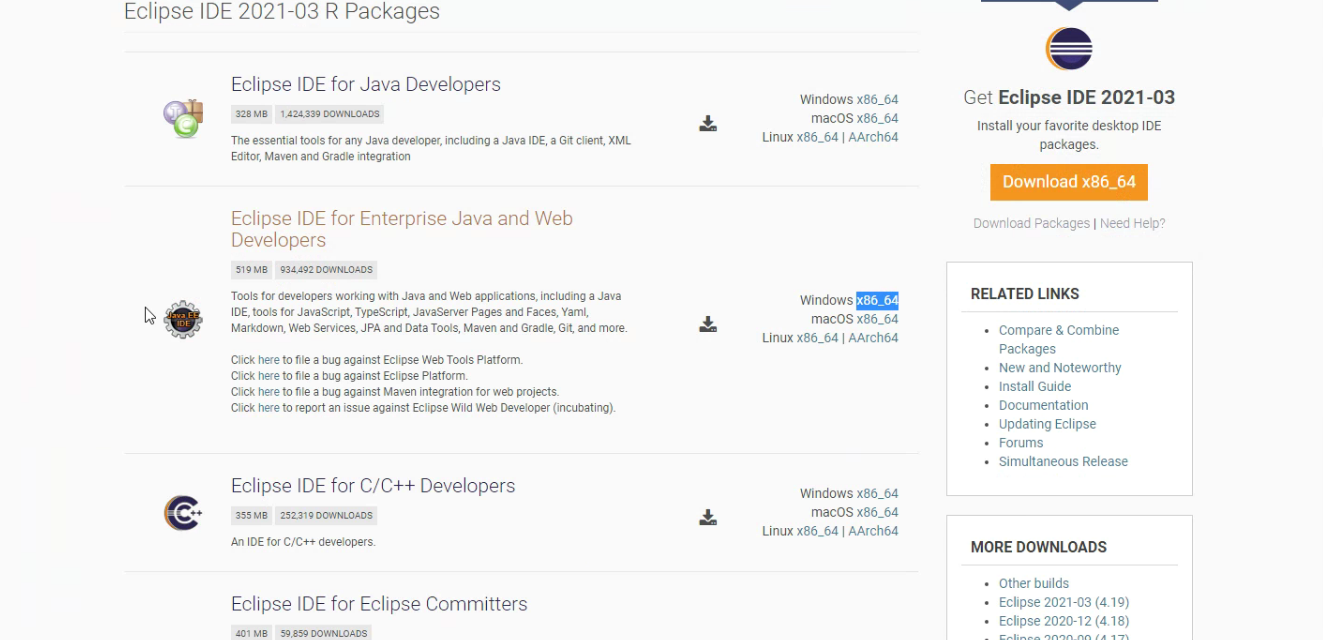The image size is (1323, 640).
Task: Open the Documentation link
Action: (1043, 405)
